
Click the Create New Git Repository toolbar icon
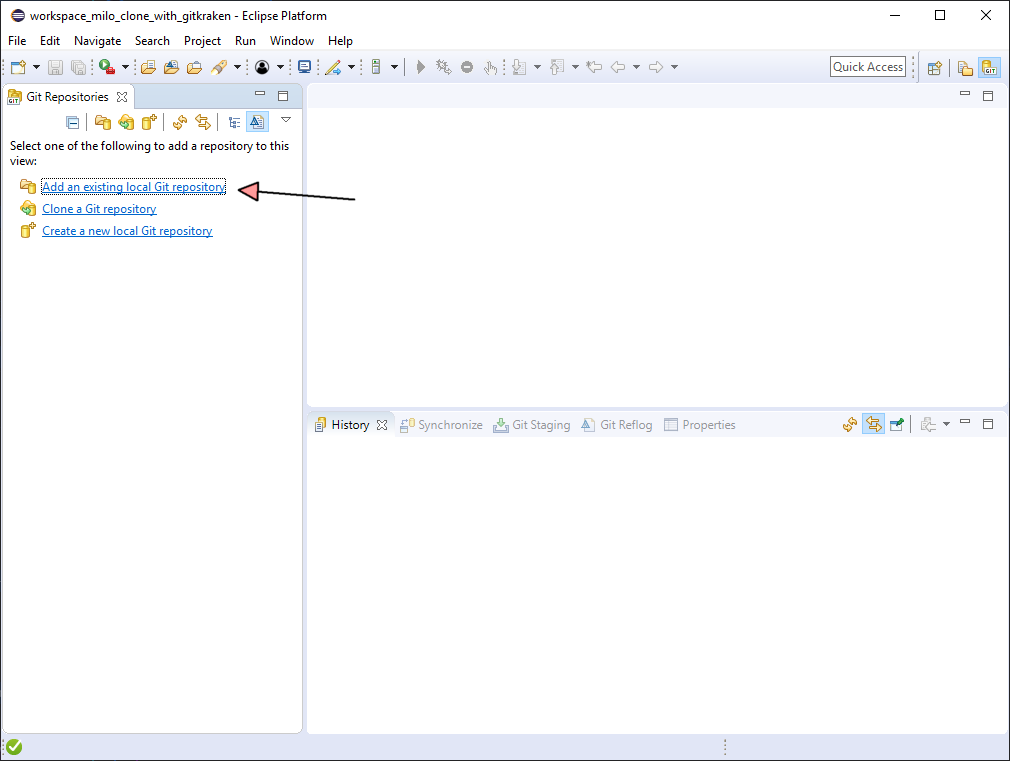click(149, 122)
